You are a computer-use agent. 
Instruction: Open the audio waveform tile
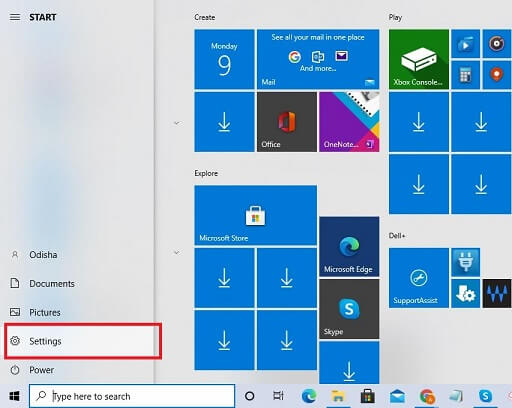pos(497,293)
